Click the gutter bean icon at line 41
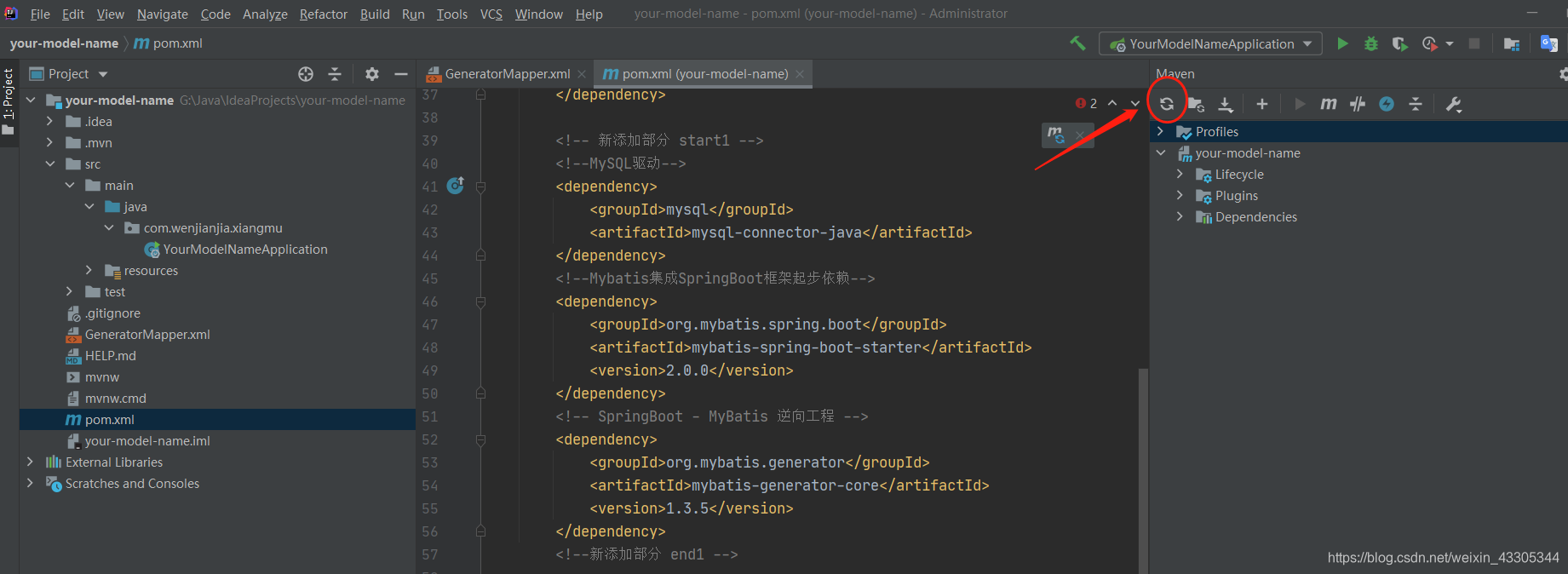Screen dimensions: 1568x574 tap(456, 186)
